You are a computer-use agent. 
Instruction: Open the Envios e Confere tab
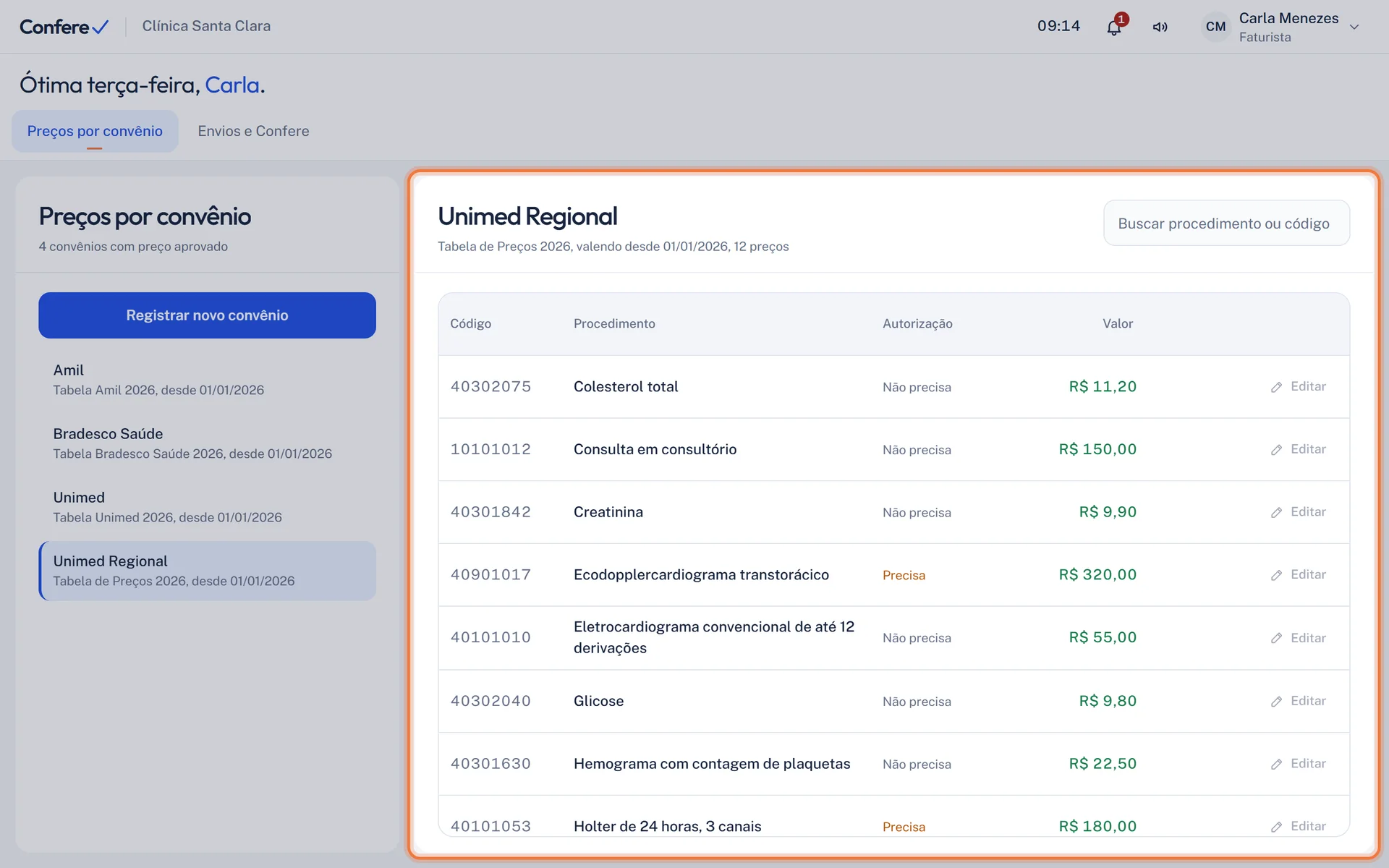tap(253, 131)
